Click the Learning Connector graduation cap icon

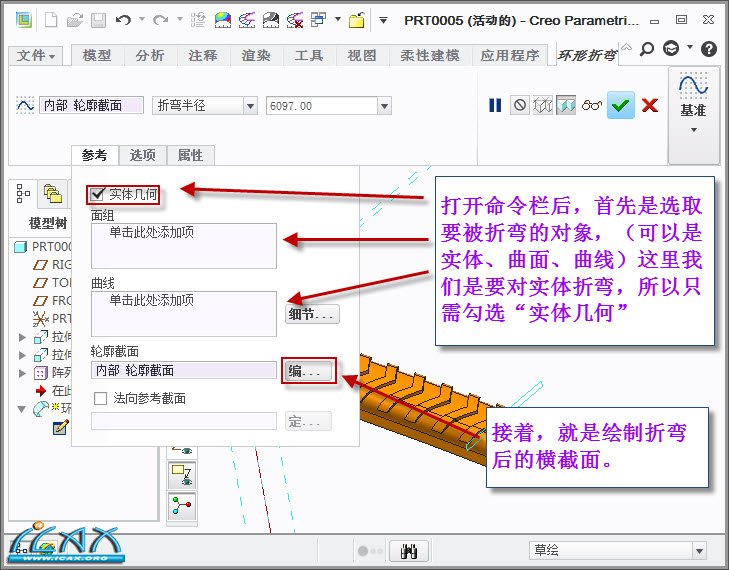coord(671,48)
